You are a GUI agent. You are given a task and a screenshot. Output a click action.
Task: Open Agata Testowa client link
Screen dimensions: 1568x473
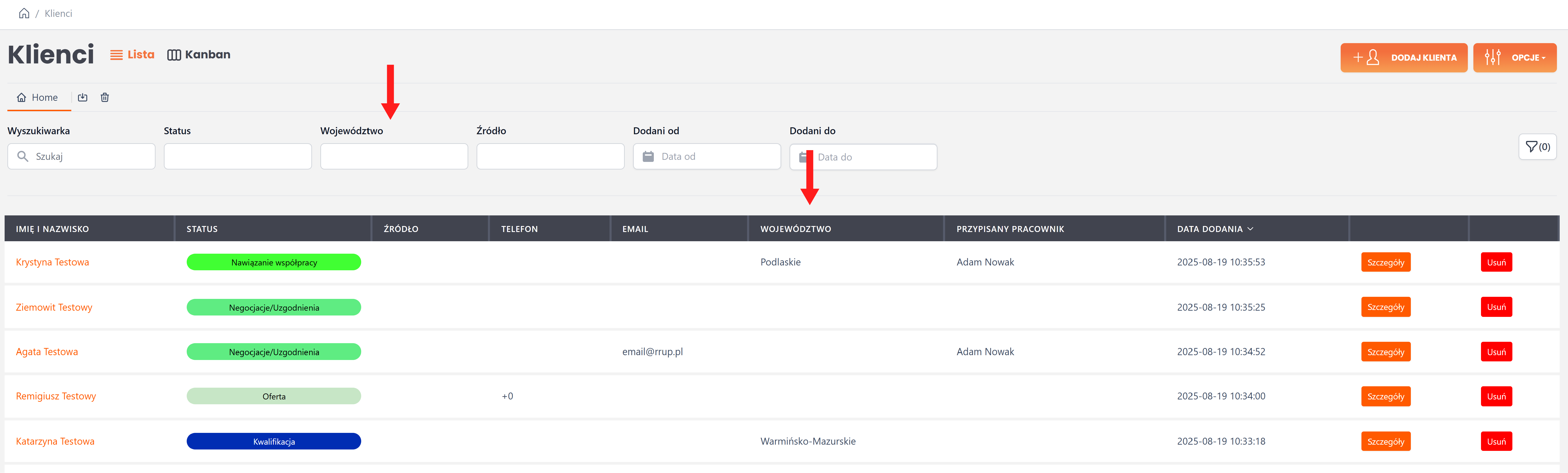point(47,352)
